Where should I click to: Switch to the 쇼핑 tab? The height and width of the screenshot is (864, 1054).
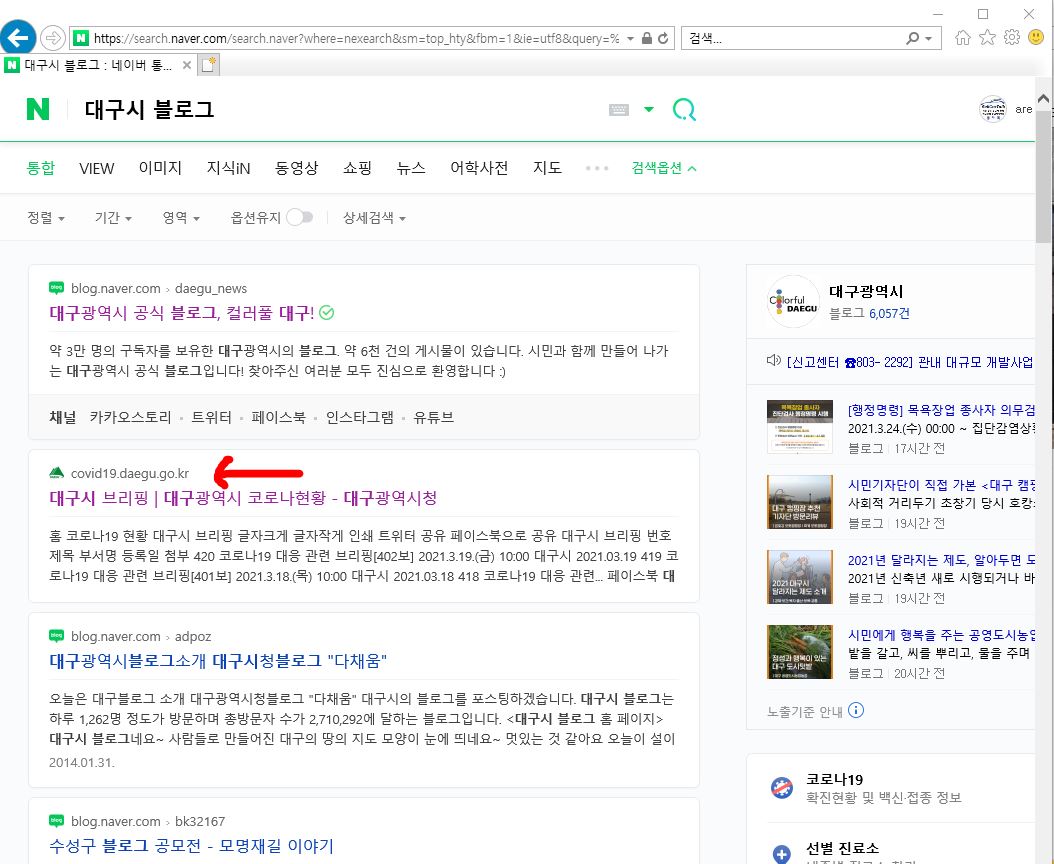[357, 167]
